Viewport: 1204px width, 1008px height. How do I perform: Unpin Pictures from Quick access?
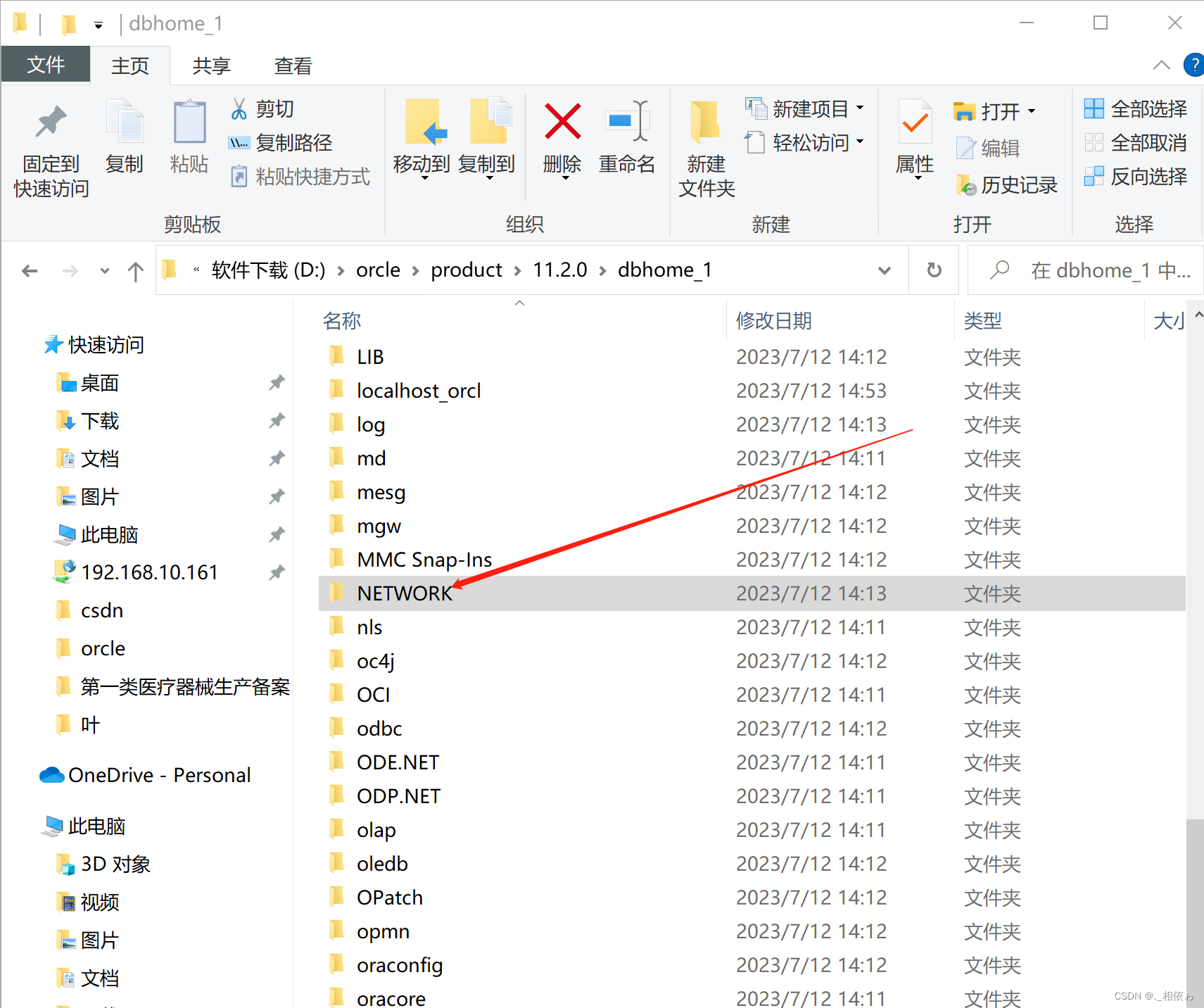pos(277,497)
